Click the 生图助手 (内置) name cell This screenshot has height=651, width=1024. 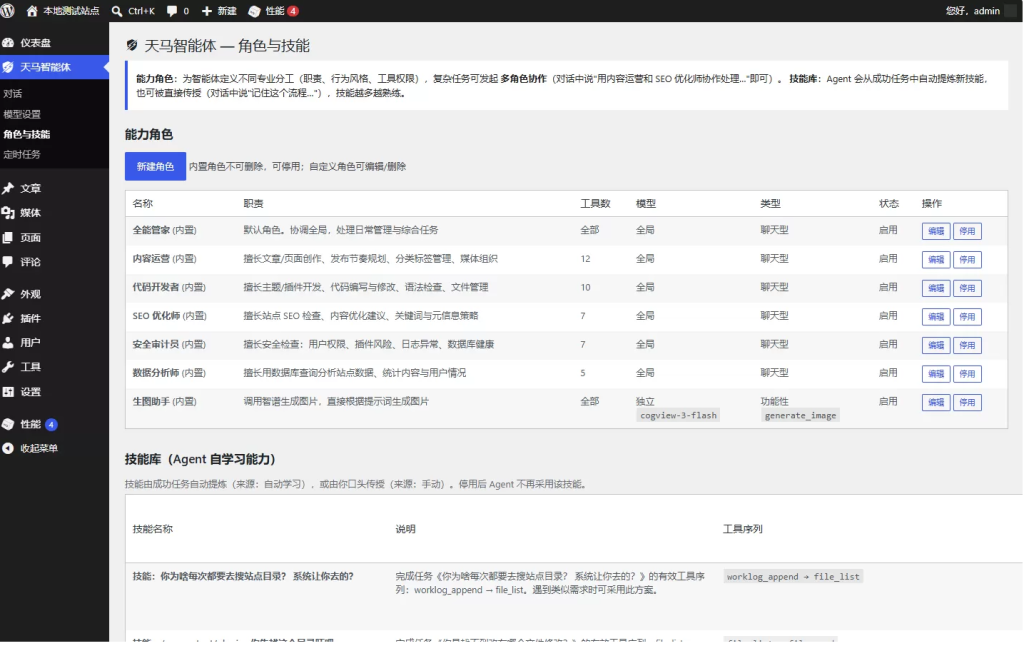pos(164,401)
